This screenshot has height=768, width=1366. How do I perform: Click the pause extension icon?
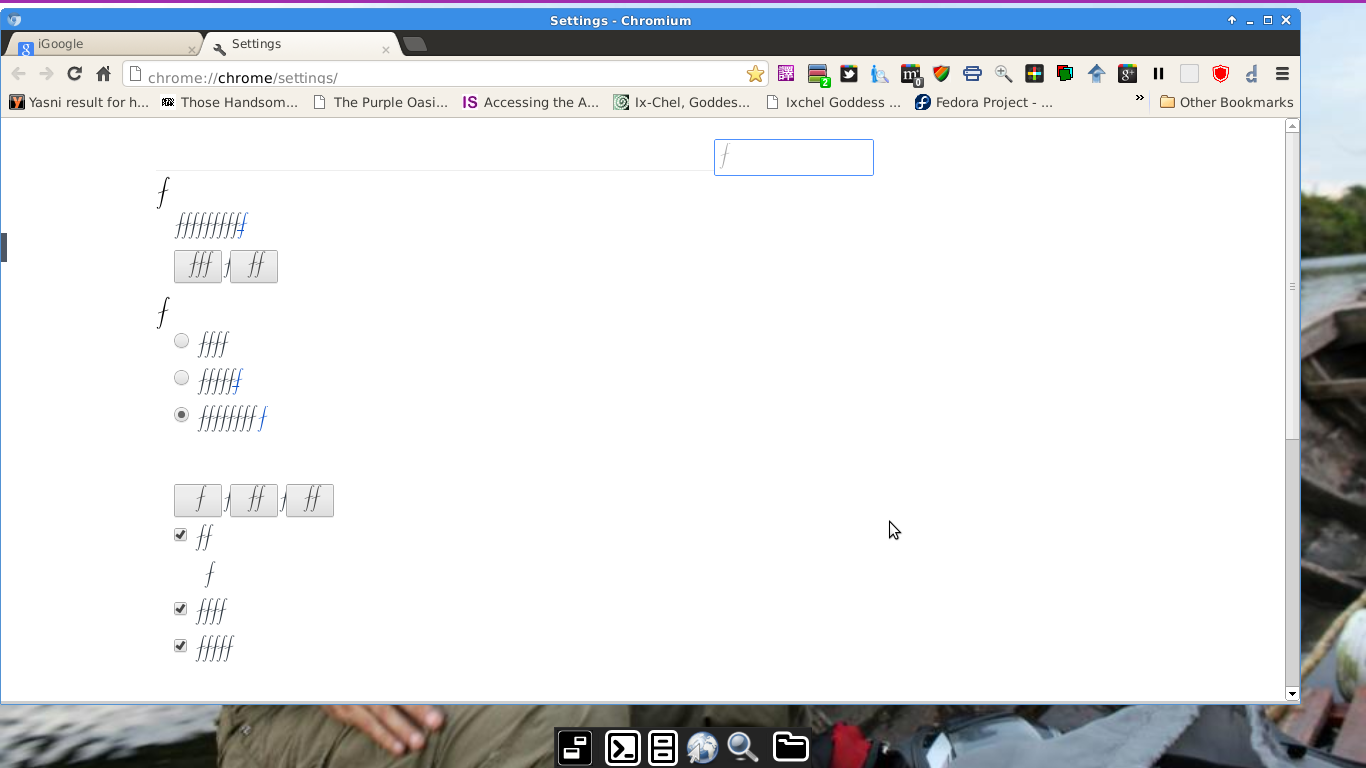pyautogui.click(x=1158, y=74)
